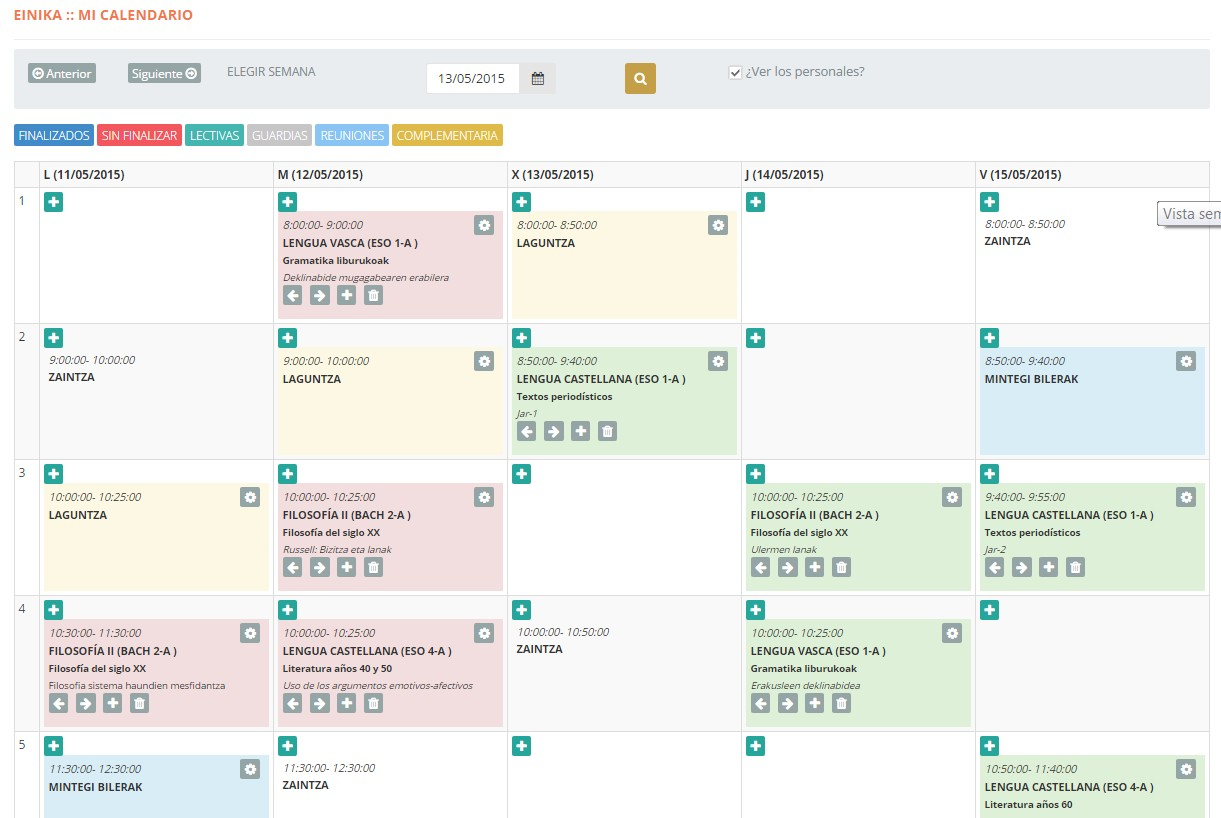This screenshot has height=818, width=1221.
Task: Open the calendar date picker icon
Action: tap(537, 79)
